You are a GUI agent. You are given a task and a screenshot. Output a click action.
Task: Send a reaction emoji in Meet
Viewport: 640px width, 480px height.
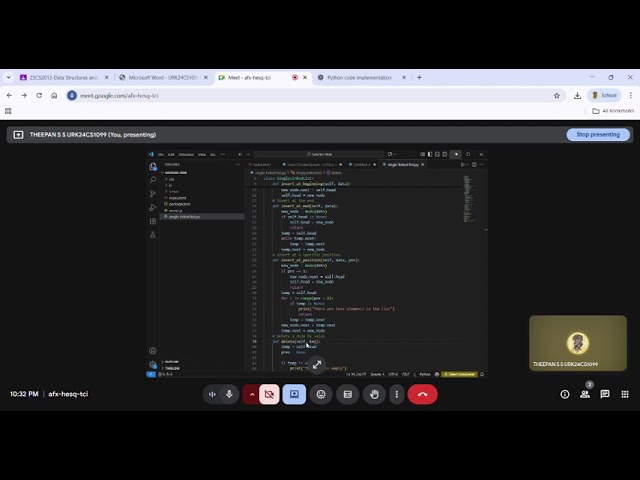pyautogui.click(x=321, y=394)
